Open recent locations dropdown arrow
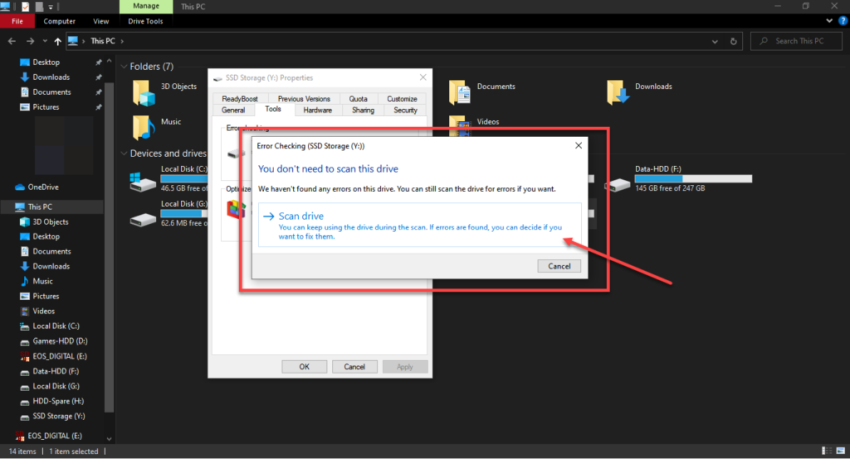850x459 pixels. coord(45,41)
